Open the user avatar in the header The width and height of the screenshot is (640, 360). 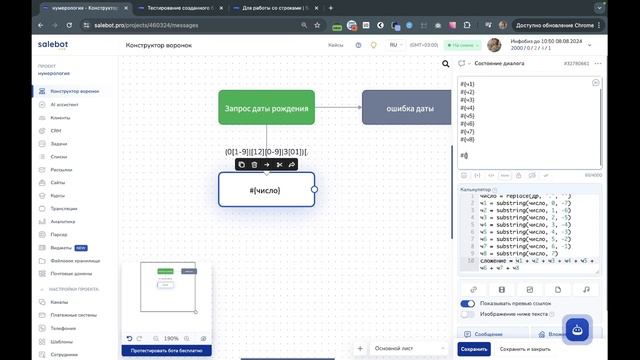pos(494,45)
